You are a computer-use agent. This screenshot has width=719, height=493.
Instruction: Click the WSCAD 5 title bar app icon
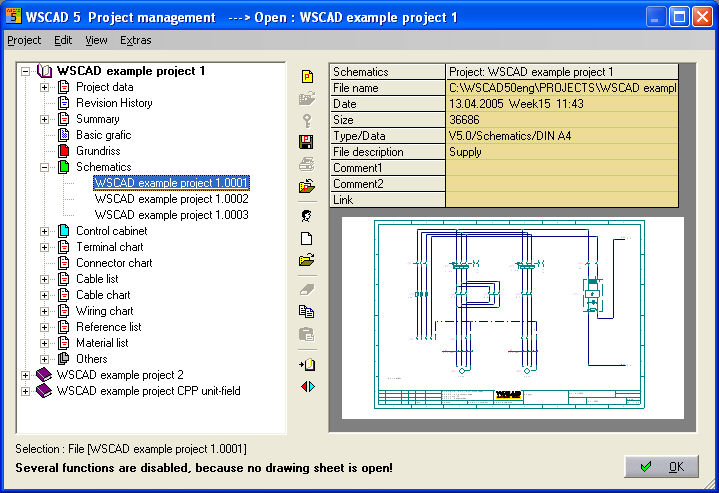pos(13,16)
